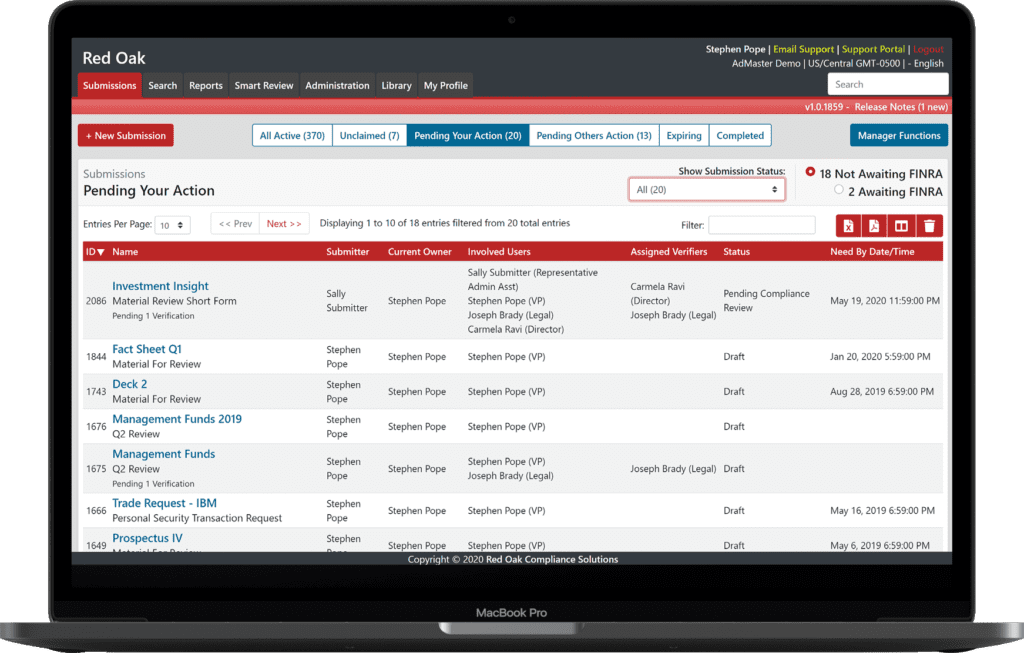Open the Support Portal link
Screen dimensions: 1024x653
pyautogui.click(x=873, y=50)
